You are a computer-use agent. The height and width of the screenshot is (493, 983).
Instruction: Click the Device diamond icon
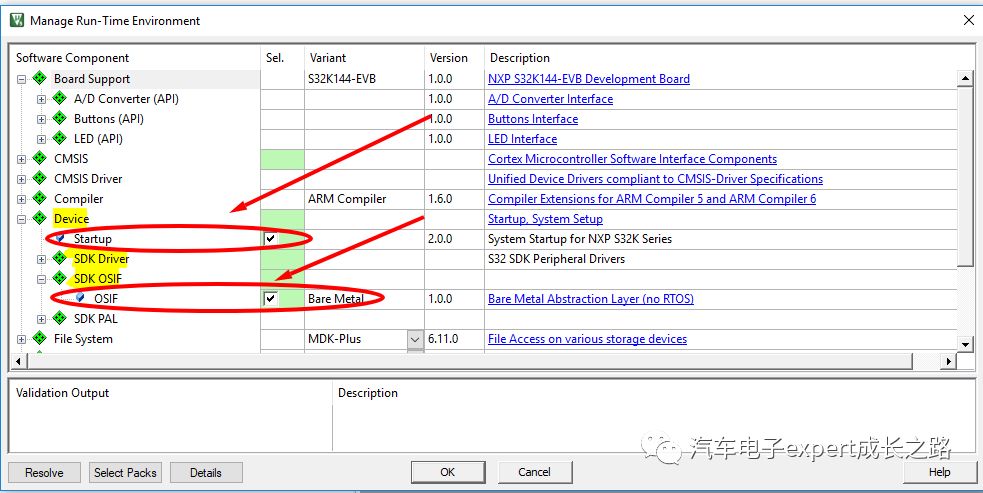[39, 218]
